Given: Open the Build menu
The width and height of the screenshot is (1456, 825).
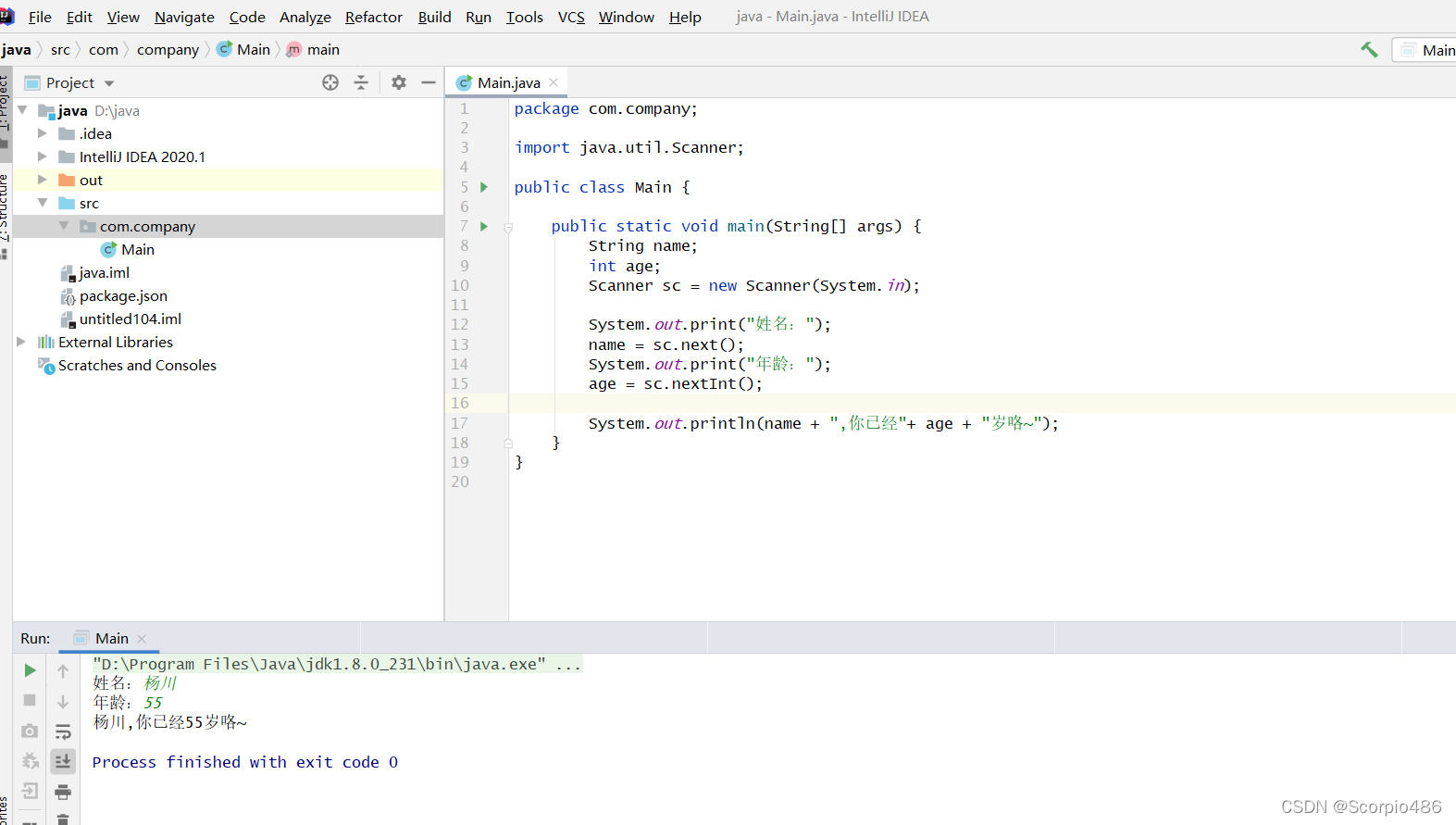Looking at the screenshot, I should (x=434, y=17).
